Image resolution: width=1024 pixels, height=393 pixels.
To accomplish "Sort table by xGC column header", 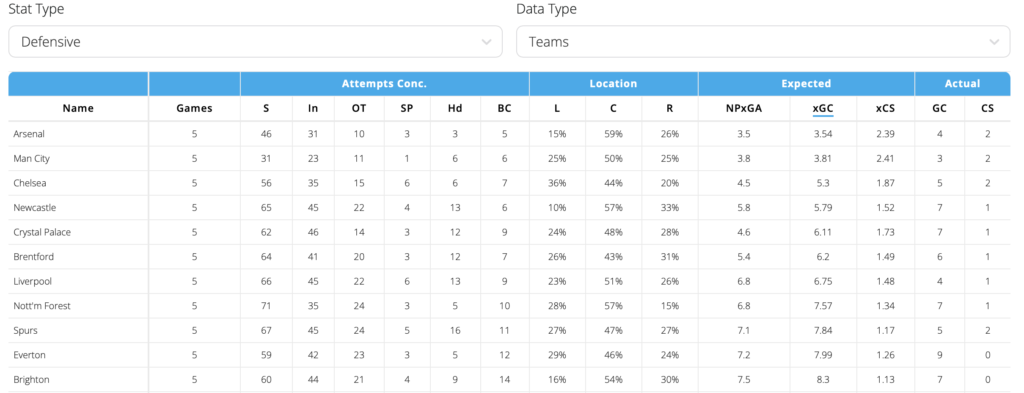I will [x=823, y=109].
